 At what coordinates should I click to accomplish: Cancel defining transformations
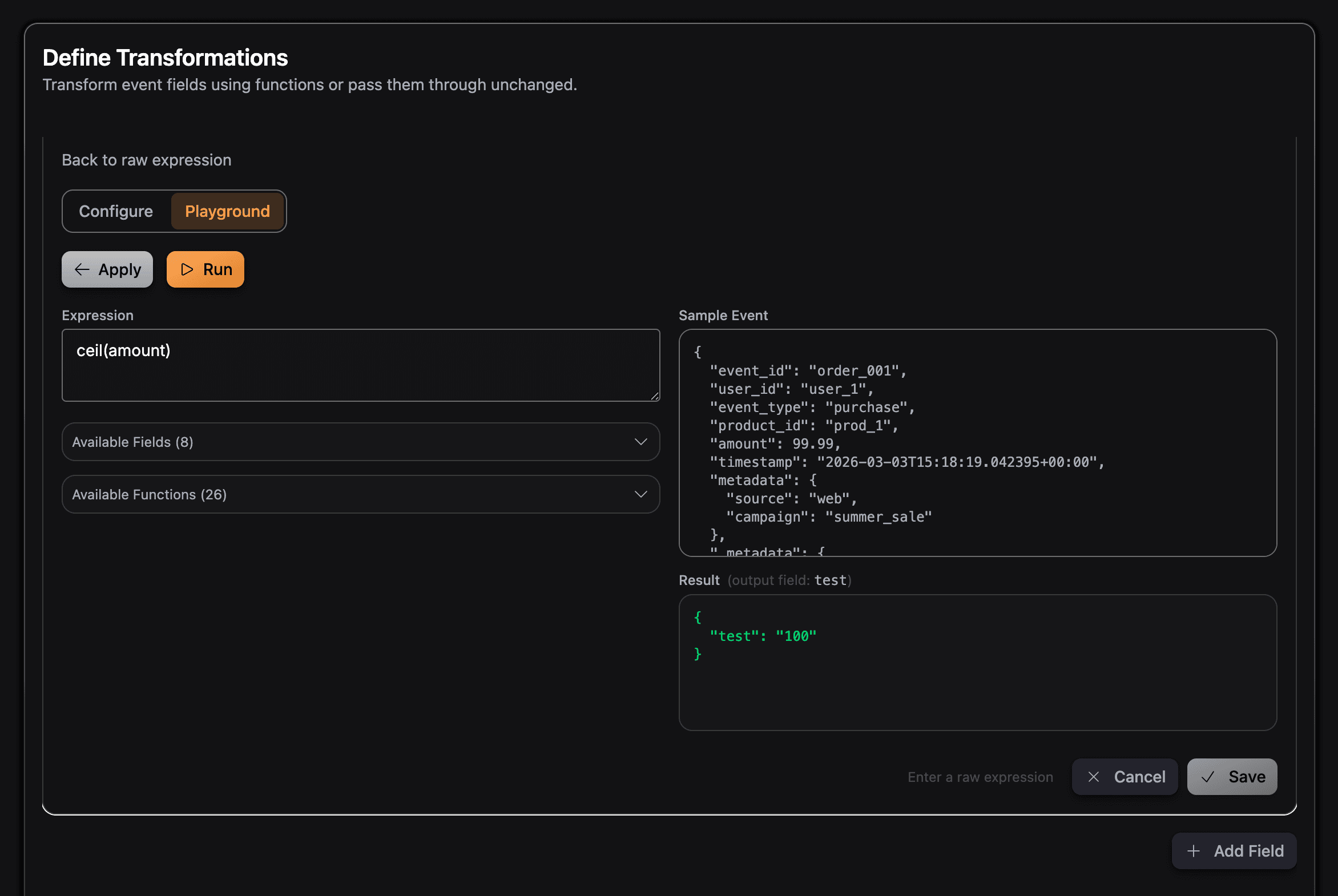[x=1125, y=777]
